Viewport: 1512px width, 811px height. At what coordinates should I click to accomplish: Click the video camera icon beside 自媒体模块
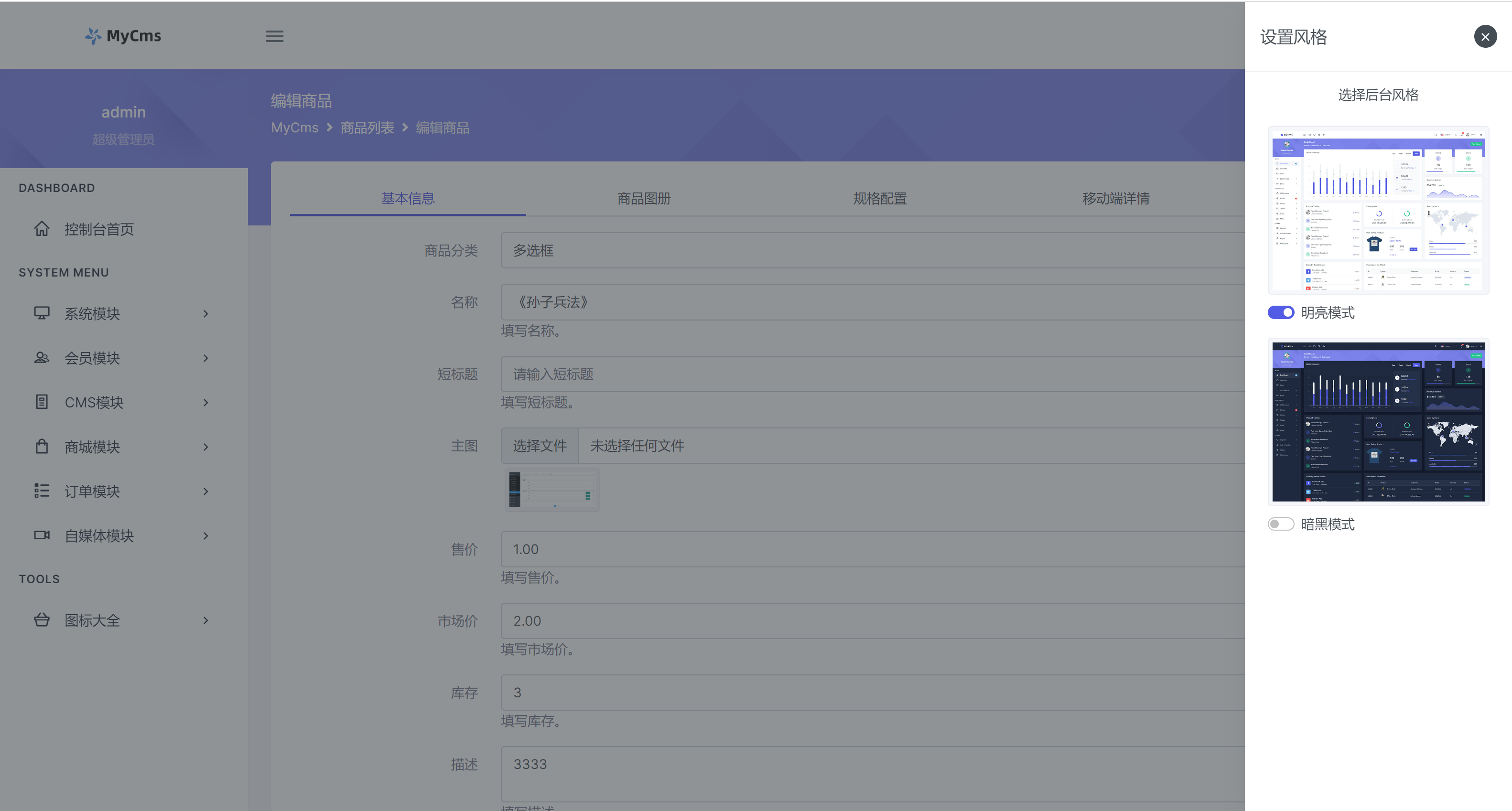(42, 535)
